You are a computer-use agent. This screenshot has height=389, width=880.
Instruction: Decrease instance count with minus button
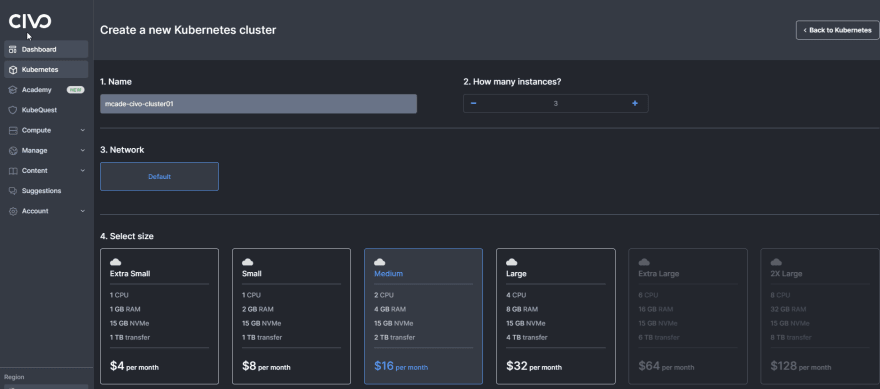(x=474, y=103)
